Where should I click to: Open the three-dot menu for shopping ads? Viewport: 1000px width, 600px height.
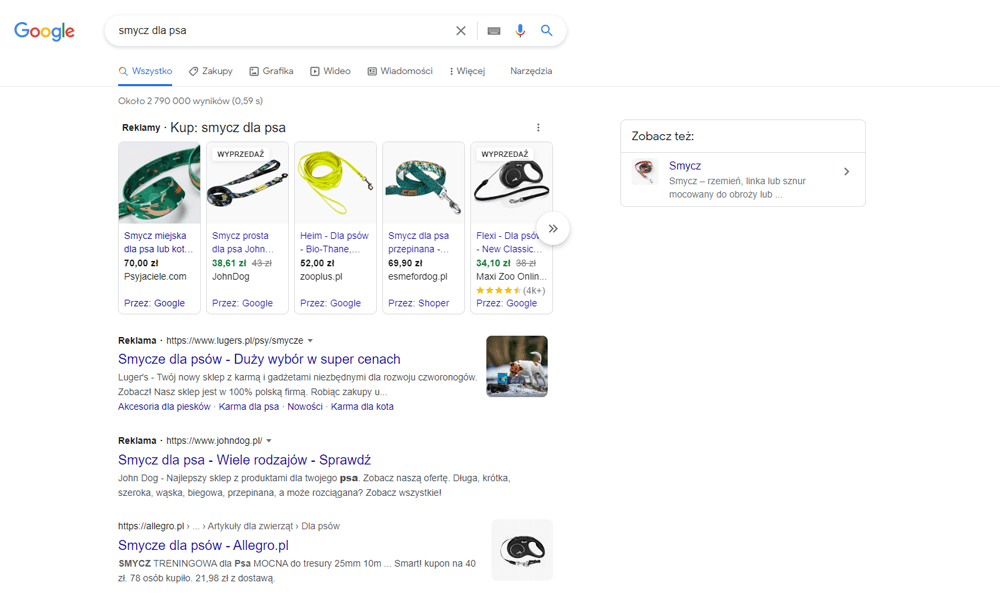[538, 128]
